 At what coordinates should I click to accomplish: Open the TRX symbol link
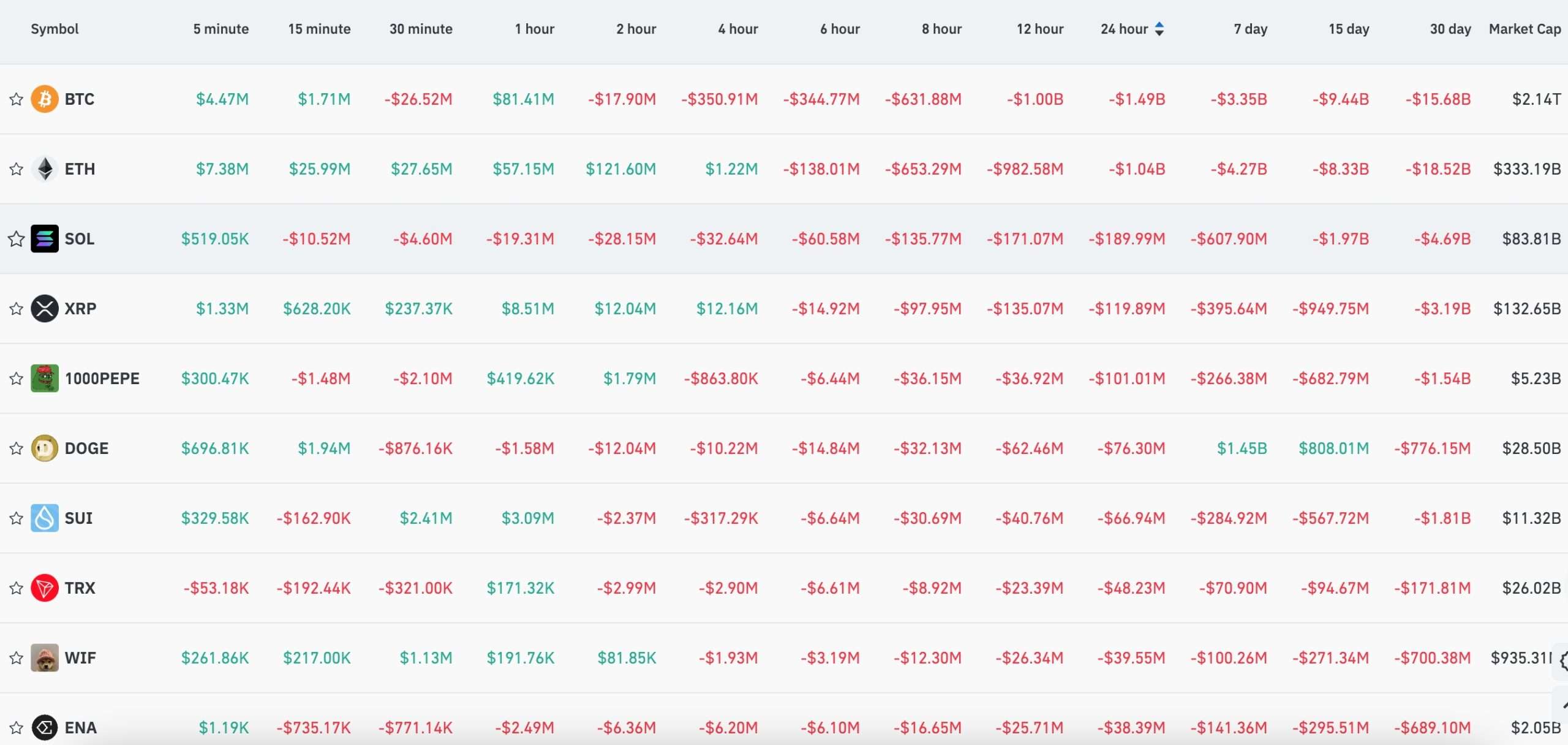pos(80,588)
